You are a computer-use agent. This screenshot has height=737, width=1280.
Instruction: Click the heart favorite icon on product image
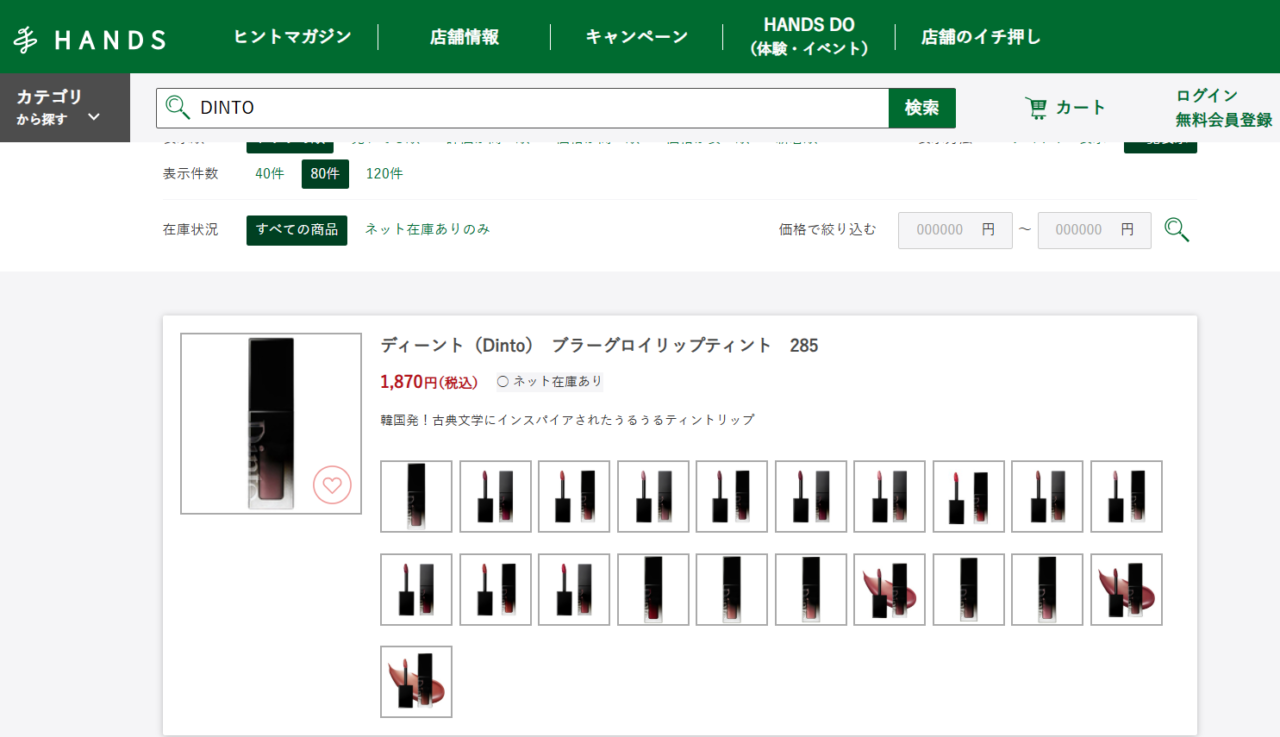(x=333, y=485)
